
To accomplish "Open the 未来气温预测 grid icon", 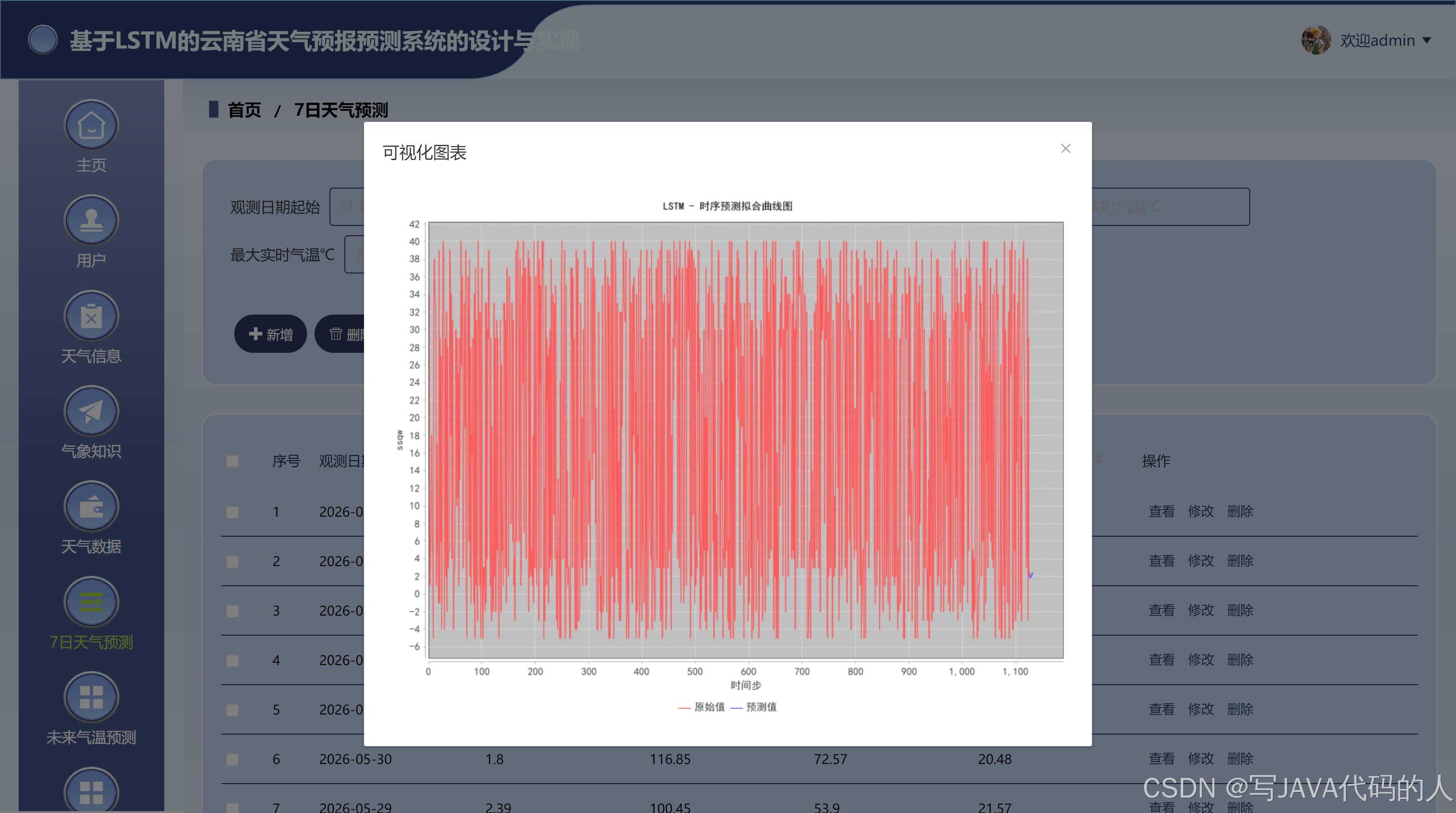I will (91, 698).
